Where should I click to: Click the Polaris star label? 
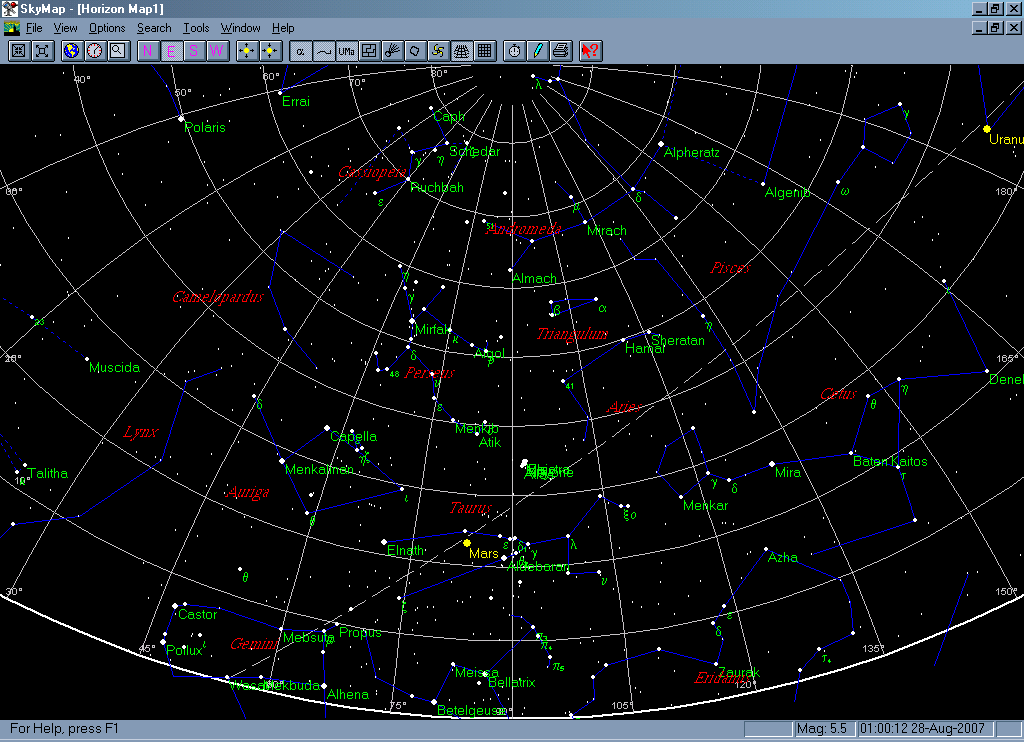(205, 127)
